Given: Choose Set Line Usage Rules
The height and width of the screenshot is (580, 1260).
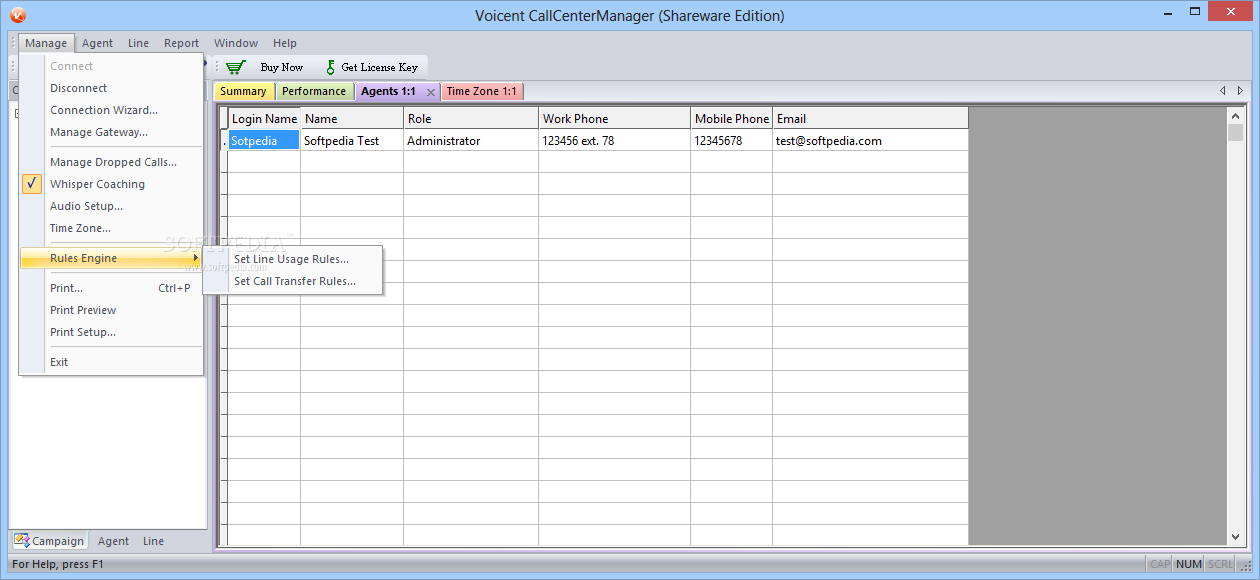Looking at the screenshot, I should pyautogui.click(x=292, y=259).
